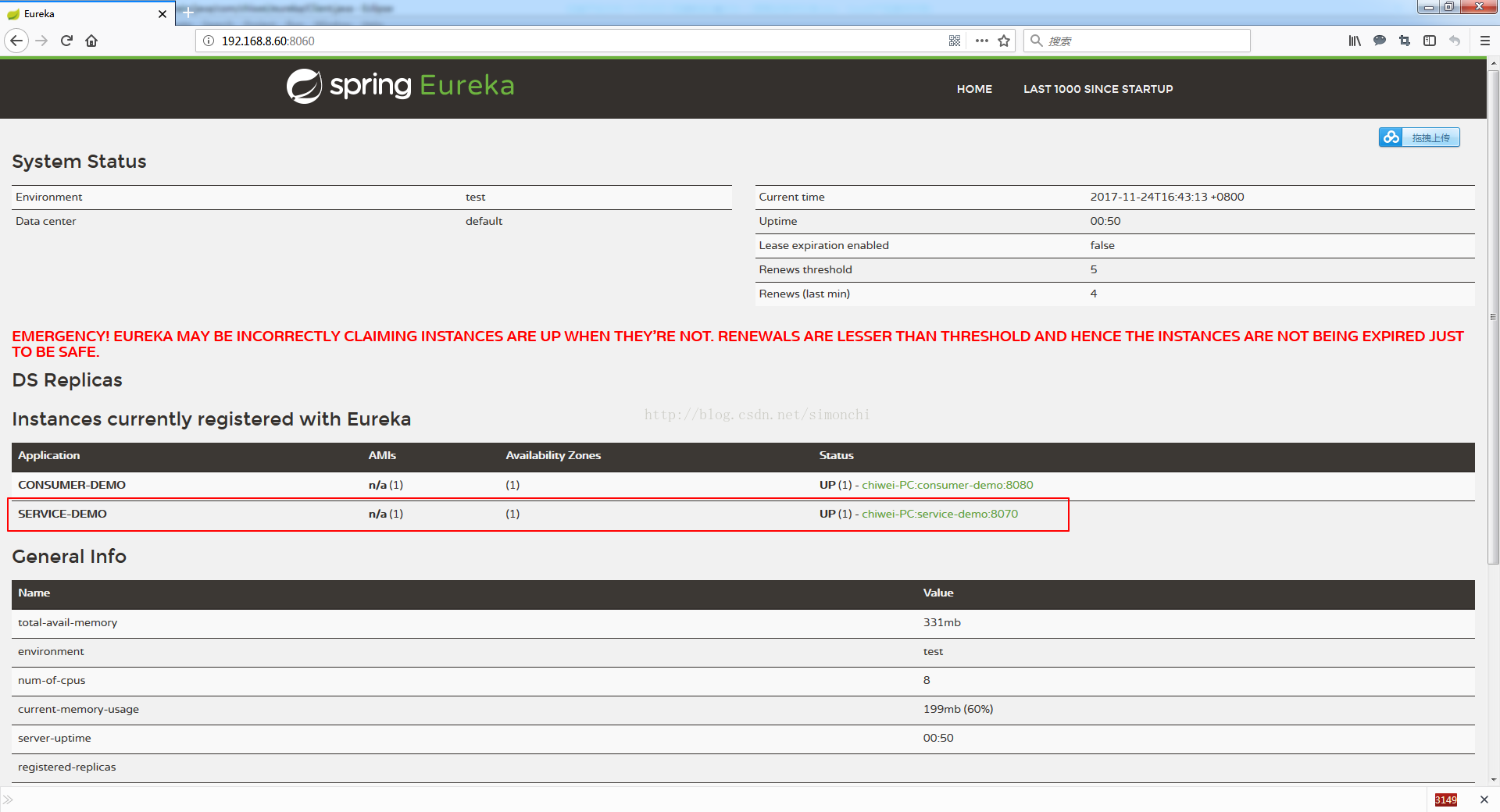Open chiwei-PC:service-demo:8070 instance link
1500x812 pixels.
click(940, 514)
